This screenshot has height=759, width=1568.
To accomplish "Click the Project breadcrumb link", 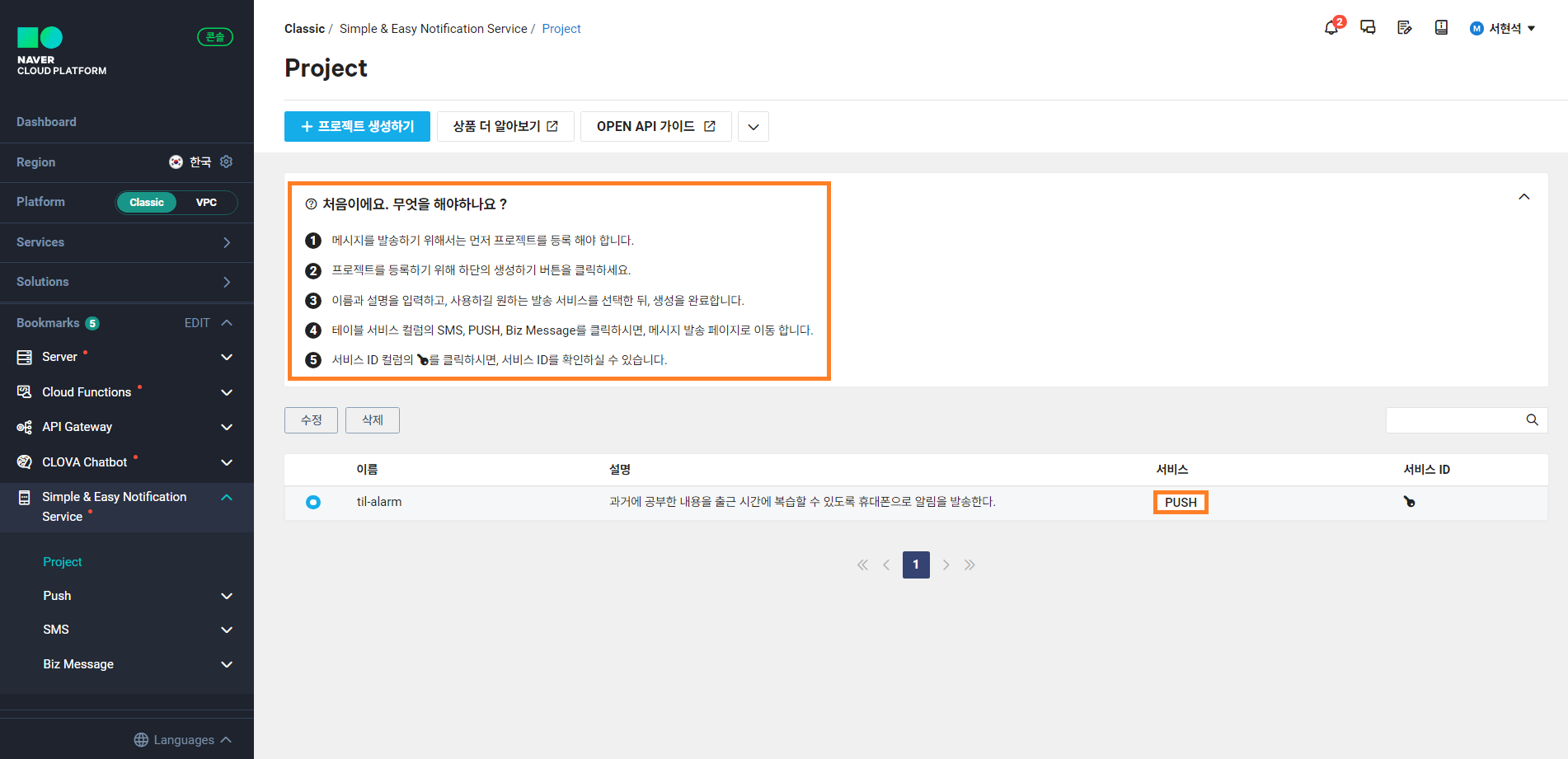I will coord(561,29).
